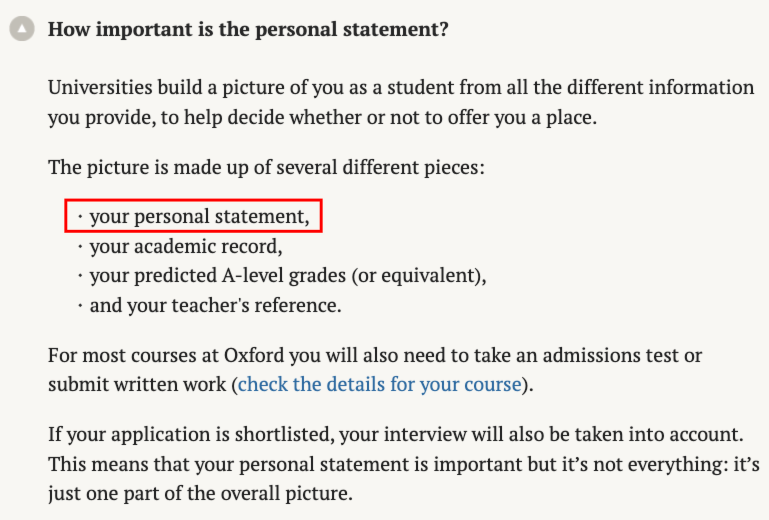769x520 pixels.
Task: Click the bullet dot inside the red highlighted box
Action: [80, 216]
